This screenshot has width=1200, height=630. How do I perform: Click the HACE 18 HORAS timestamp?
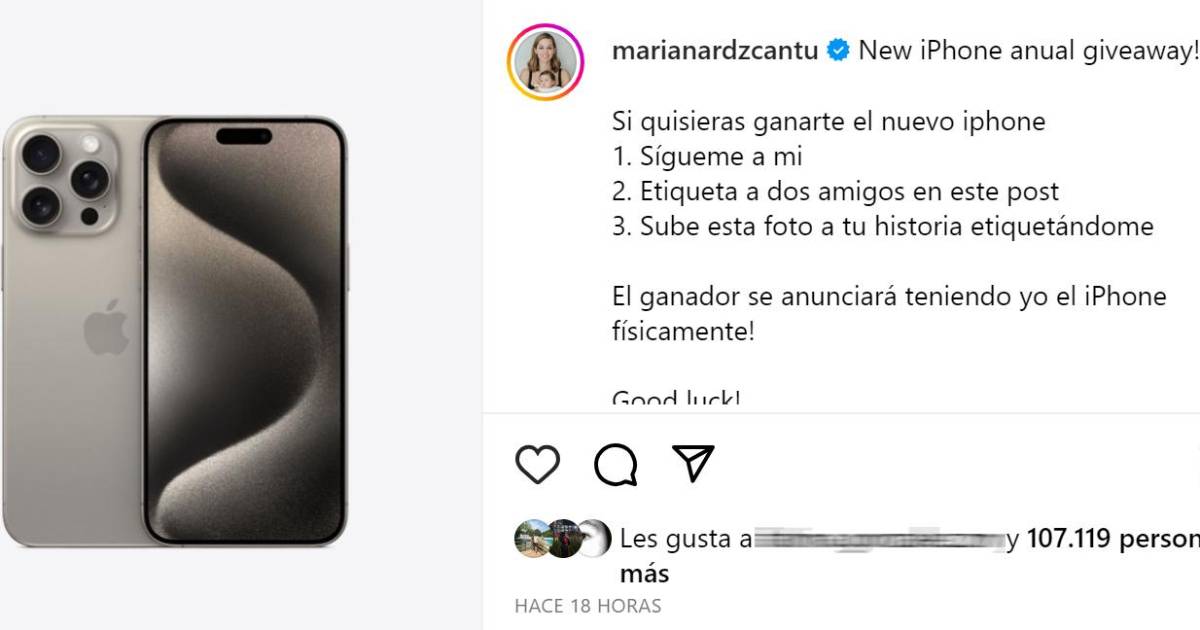(588, 606)
